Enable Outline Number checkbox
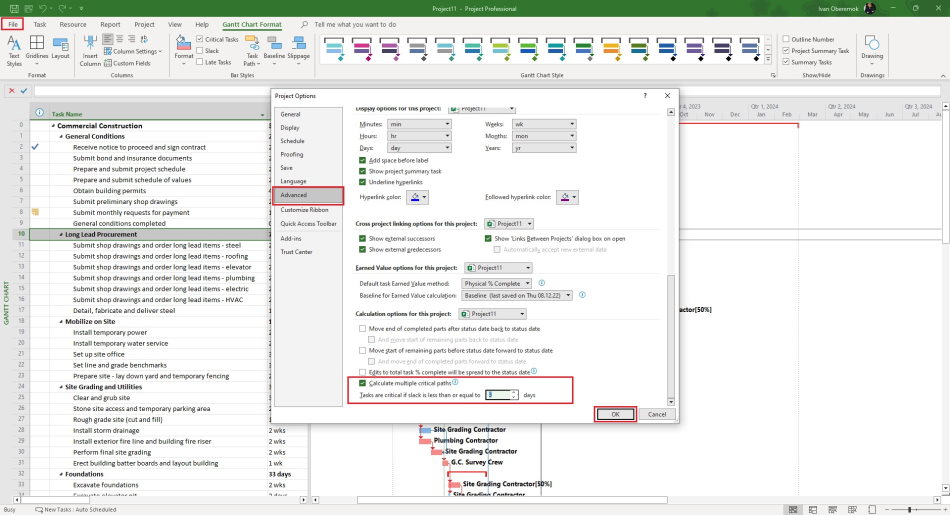This screenshot has width=950, height=515. (786, 39)
